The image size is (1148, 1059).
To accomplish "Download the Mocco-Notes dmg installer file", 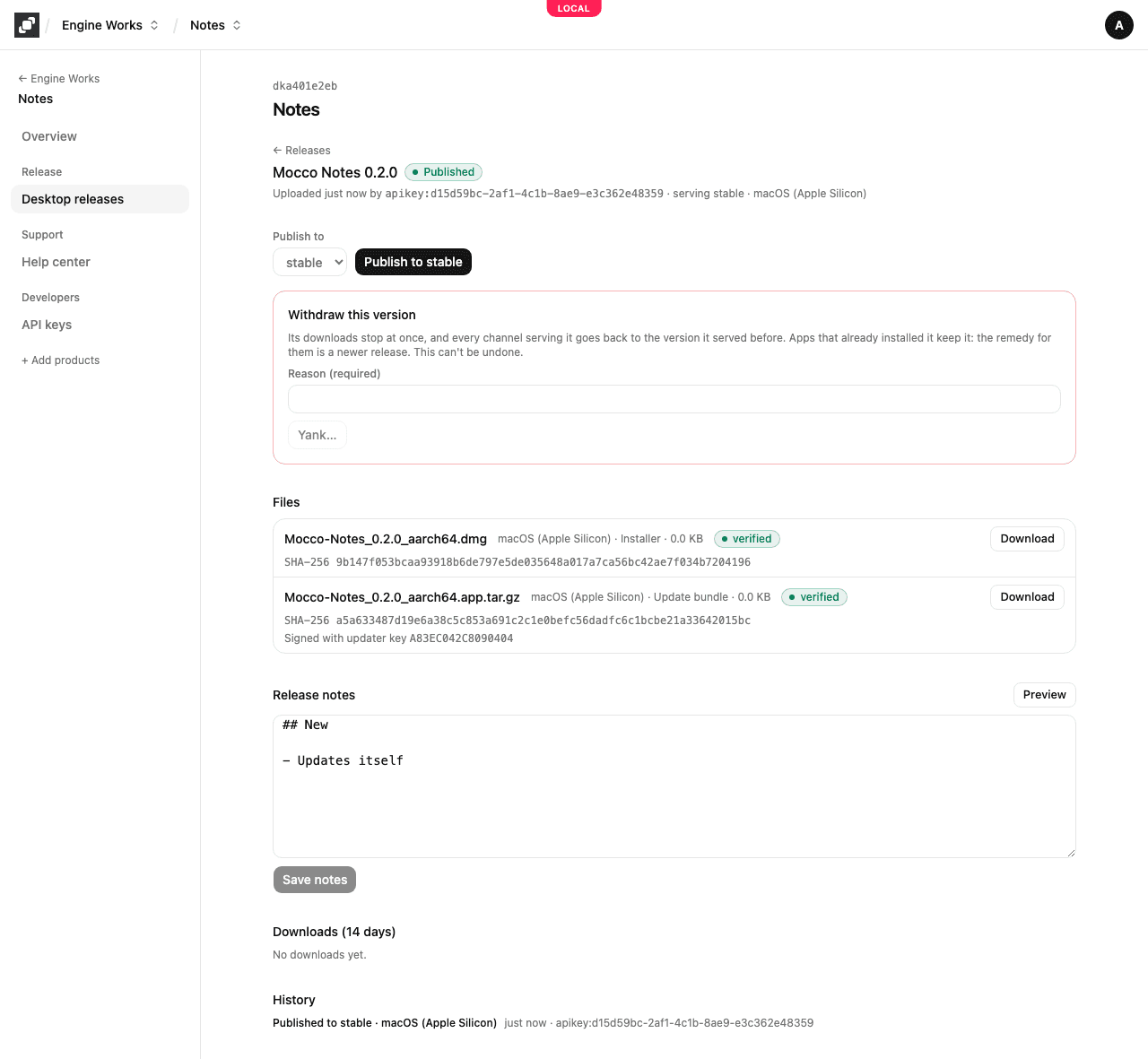I will [1028, 539].
